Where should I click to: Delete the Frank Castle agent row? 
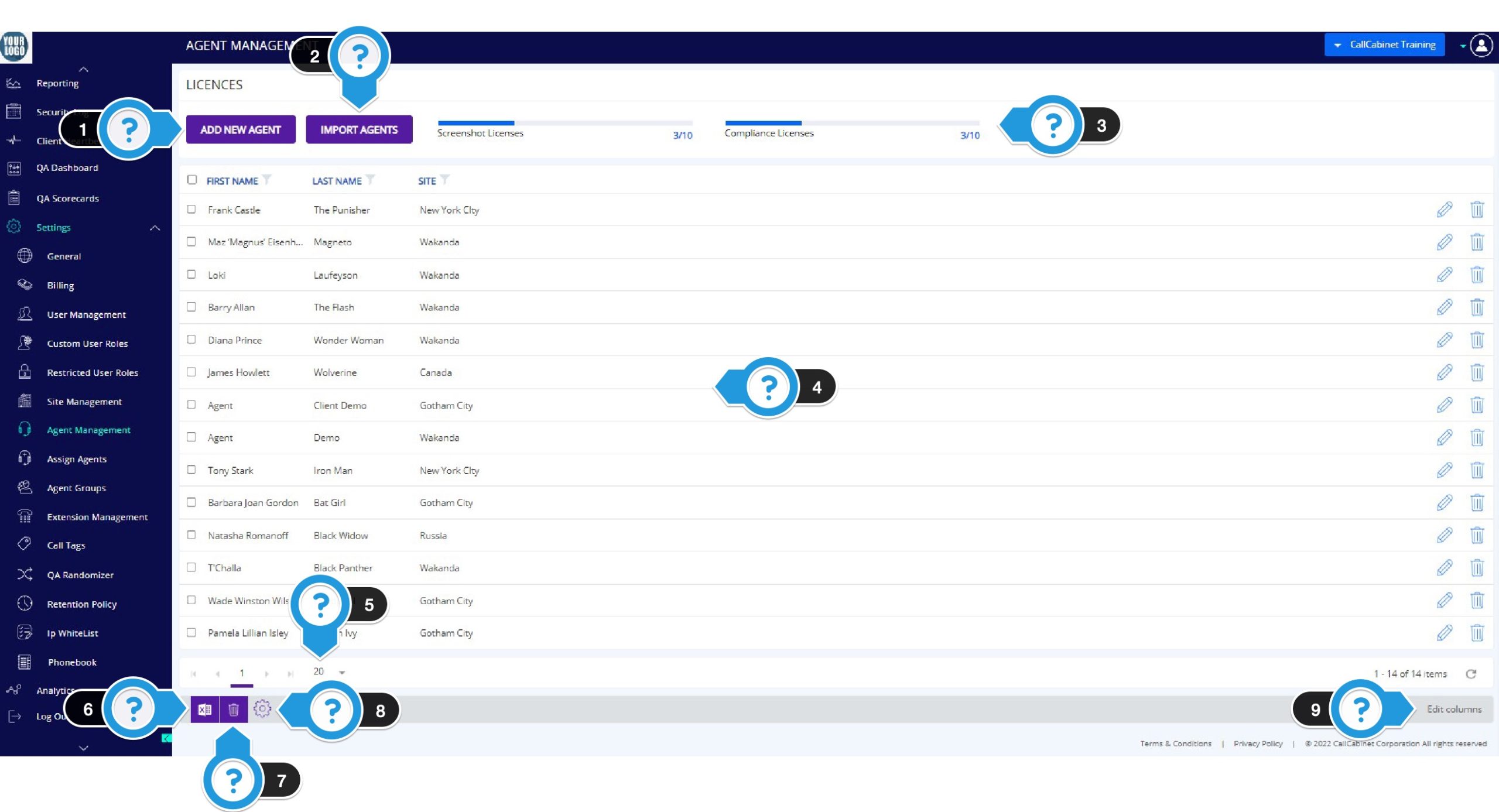pos(1477,210)
